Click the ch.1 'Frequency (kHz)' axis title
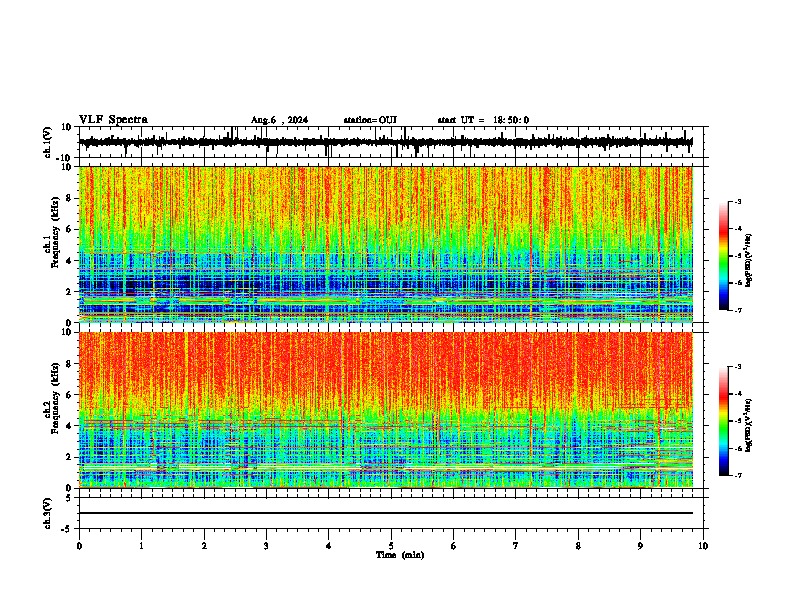Image resolution: width=792 pixels, height=612 pixels. pos(54,232)
